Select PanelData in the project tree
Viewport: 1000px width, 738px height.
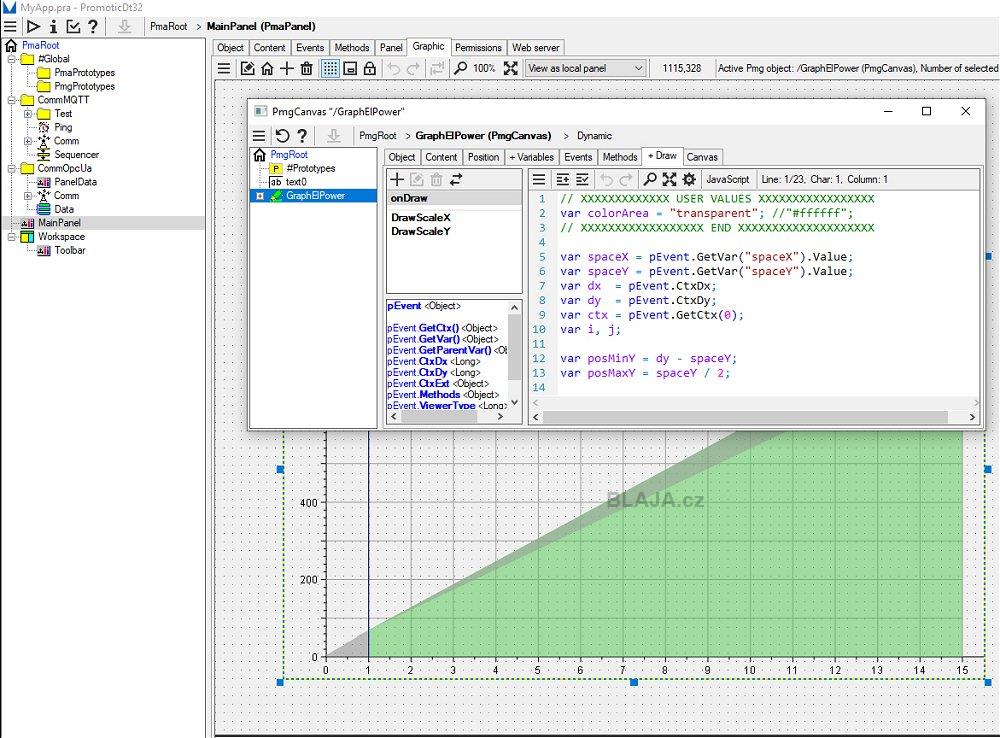[x=75, y=182]
